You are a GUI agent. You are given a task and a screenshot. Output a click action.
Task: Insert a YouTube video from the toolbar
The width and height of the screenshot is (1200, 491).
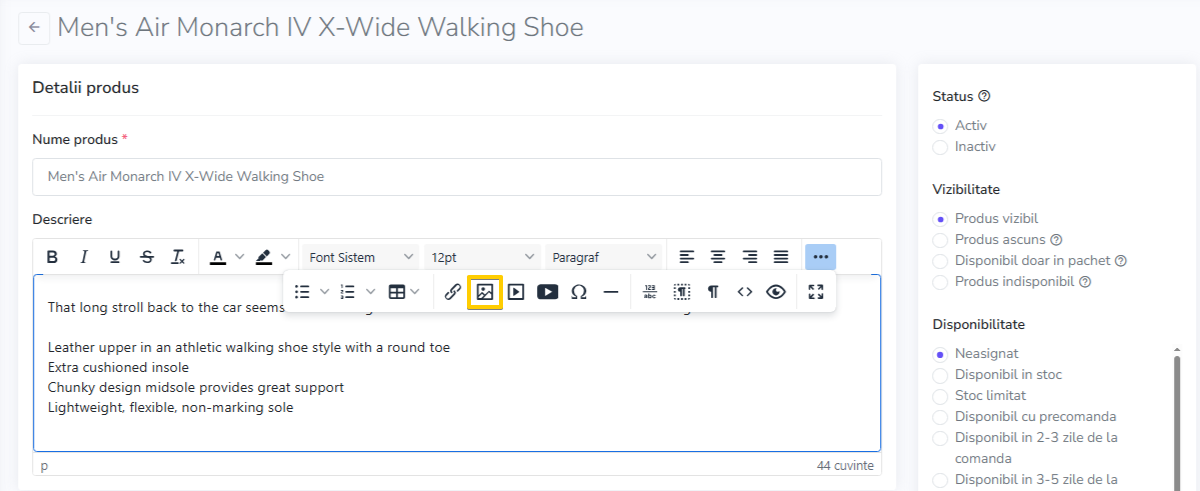point(547,292)
